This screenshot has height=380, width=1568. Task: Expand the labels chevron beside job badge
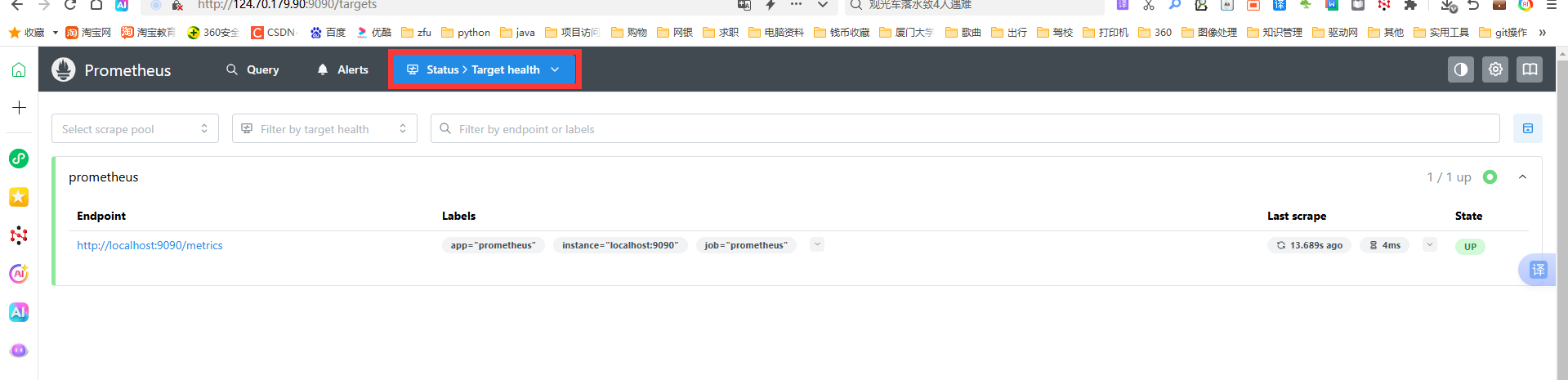tap(817, 244)
